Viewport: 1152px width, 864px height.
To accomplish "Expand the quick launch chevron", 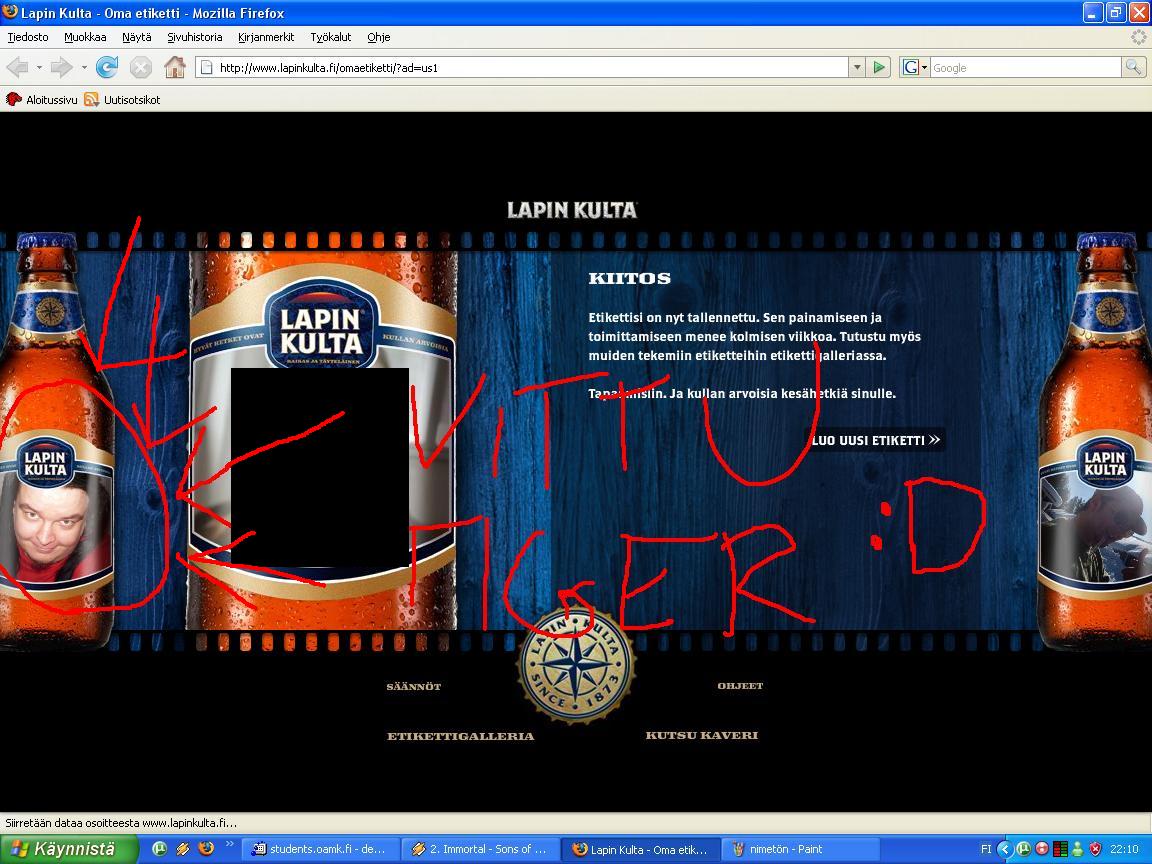I will click(229, 844).
